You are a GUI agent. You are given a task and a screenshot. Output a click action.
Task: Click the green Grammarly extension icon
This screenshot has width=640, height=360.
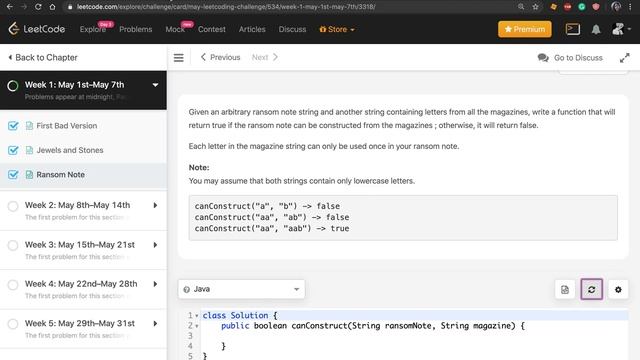click(582, 7)
